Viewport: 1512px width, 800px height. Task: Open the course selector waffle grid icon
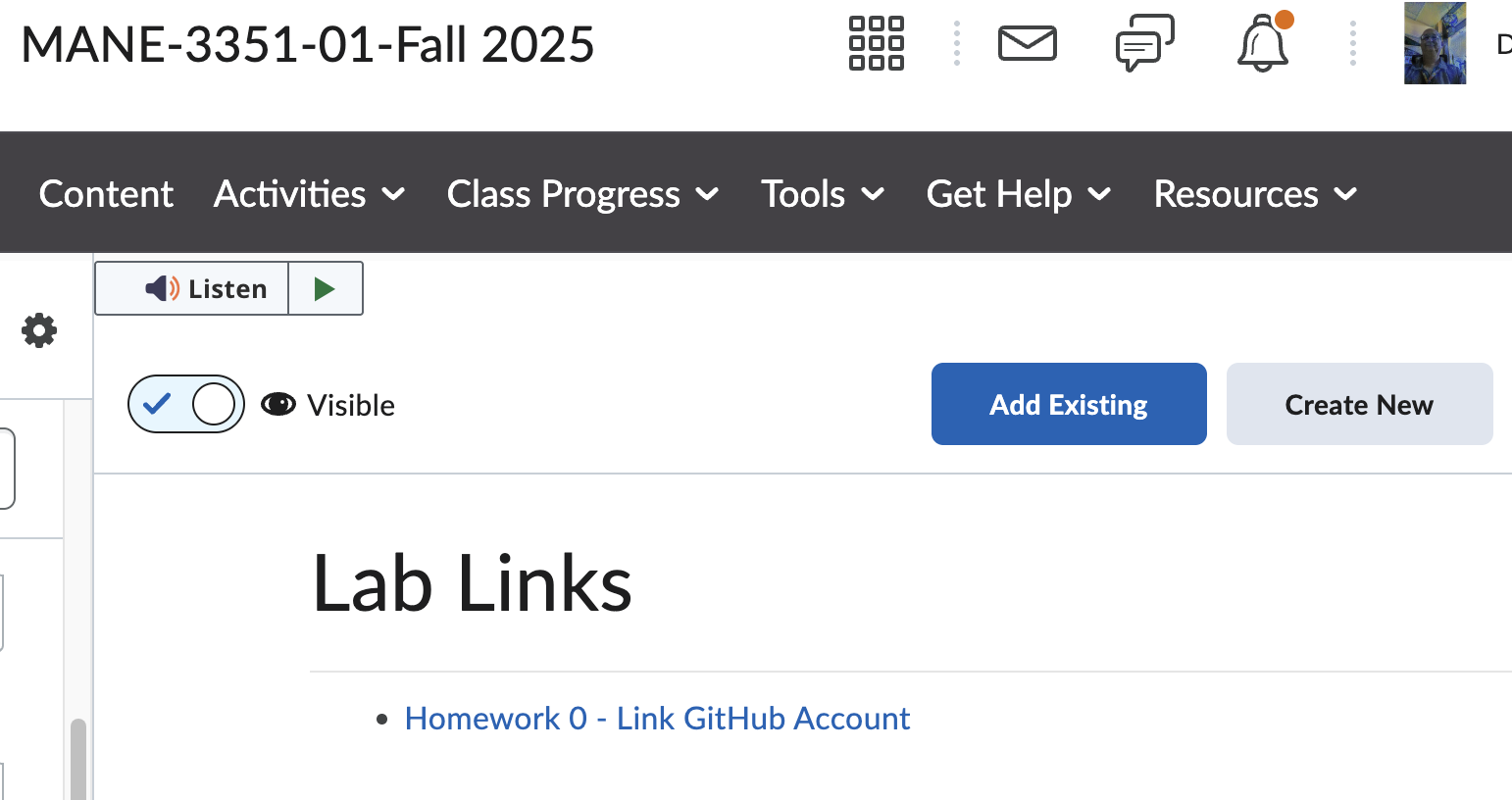[876, 44]
